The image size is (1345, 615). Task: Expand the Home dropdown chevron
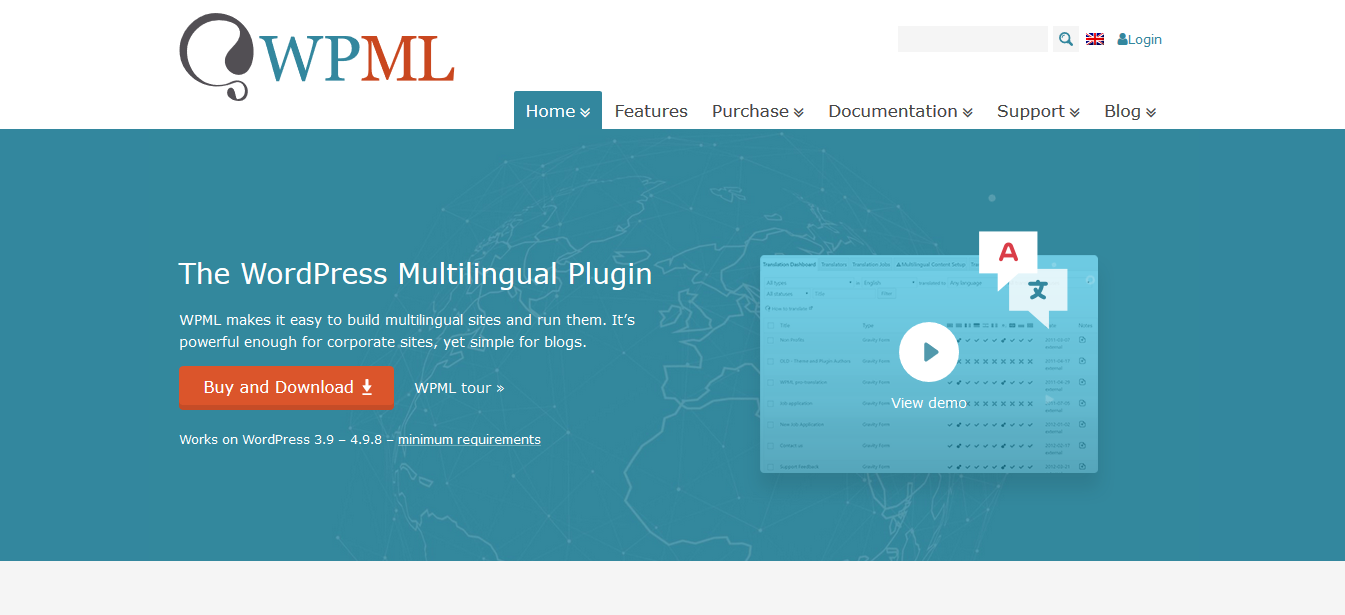coord(585,113)
